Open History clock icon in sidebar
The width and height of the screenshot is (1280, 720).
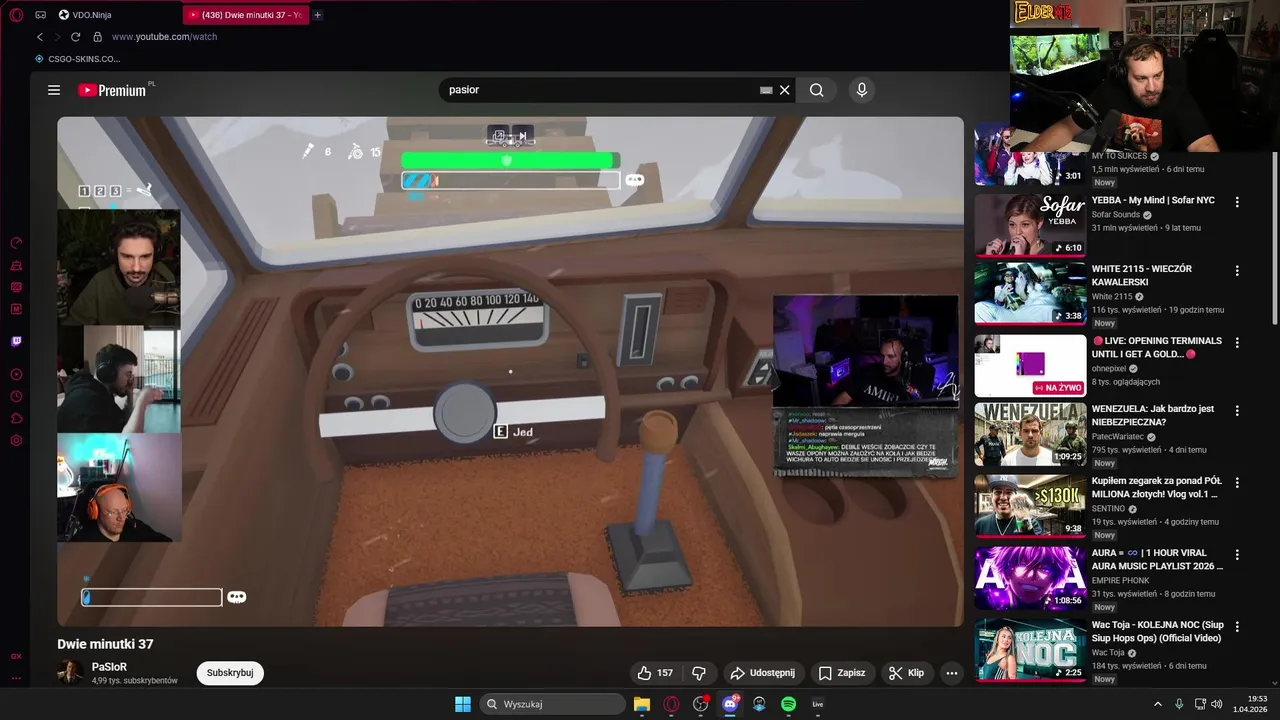[16, 397]
